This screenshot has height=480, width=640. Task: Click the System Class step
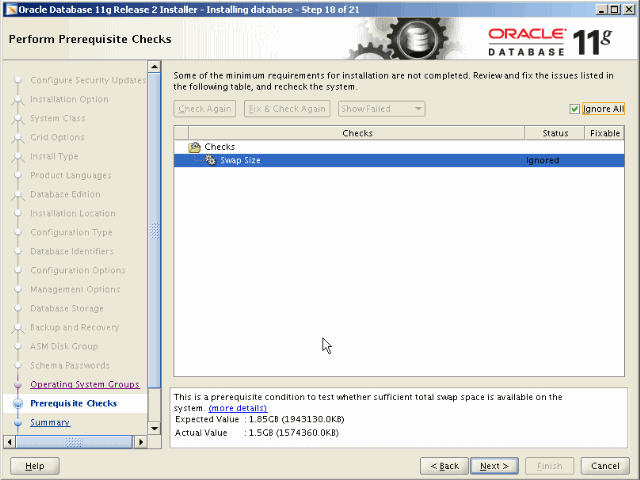coord(58,118)
